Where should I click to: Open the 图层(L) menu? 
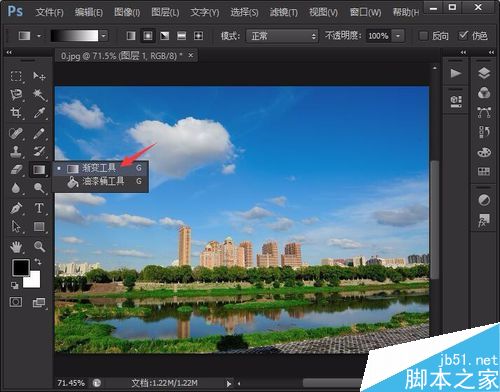coord(165,13)
